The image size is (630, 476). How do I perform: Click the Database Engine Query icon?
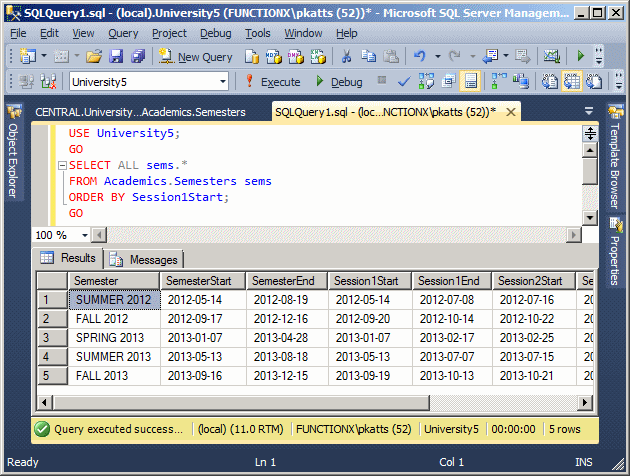pos(252,57)
